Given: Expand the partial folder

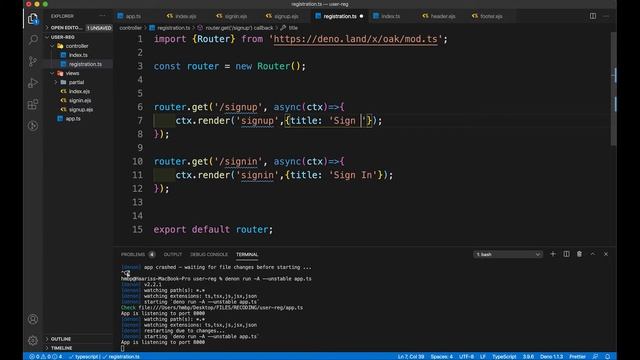Looking at the screenshot, I should (x=76, y=82).
